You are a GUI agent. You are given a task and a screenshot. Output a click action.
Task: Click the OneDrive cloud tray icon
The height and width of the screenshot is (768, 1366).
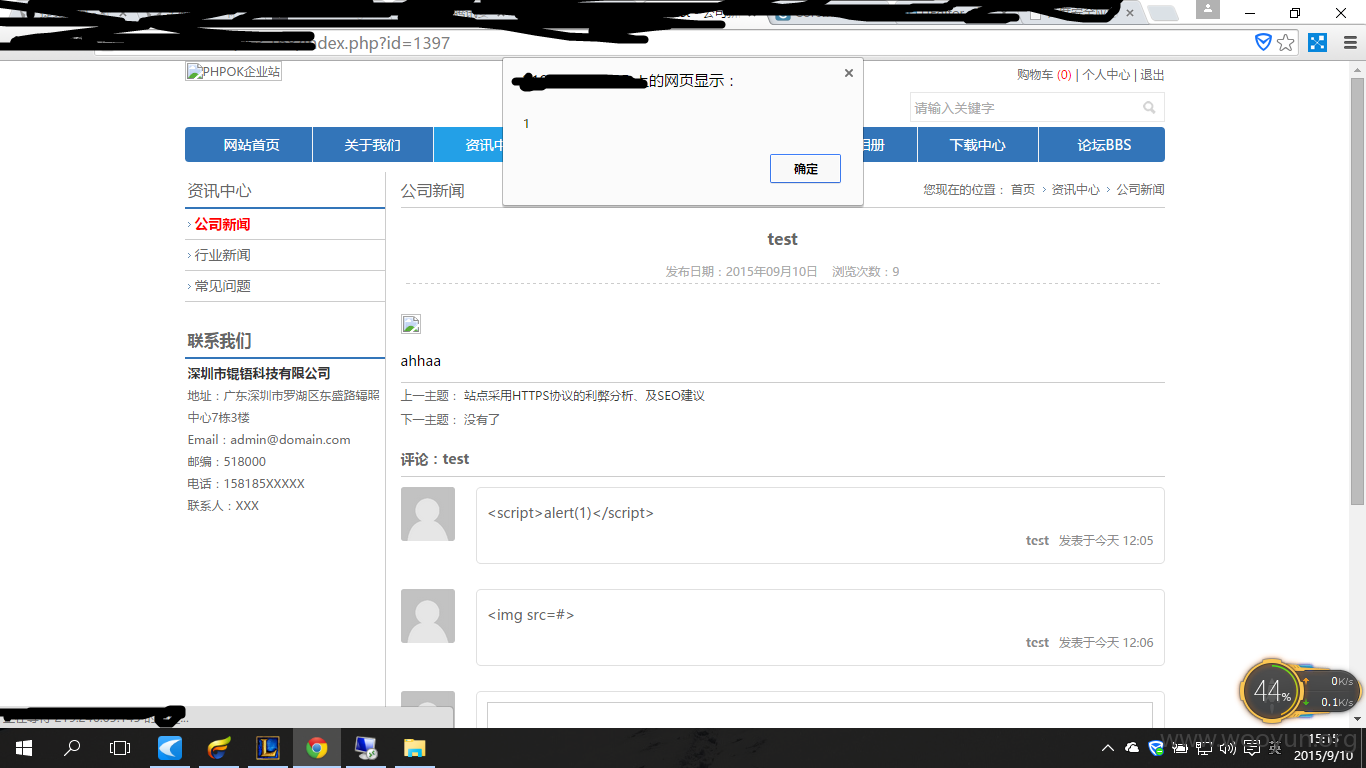point(1132,748)
